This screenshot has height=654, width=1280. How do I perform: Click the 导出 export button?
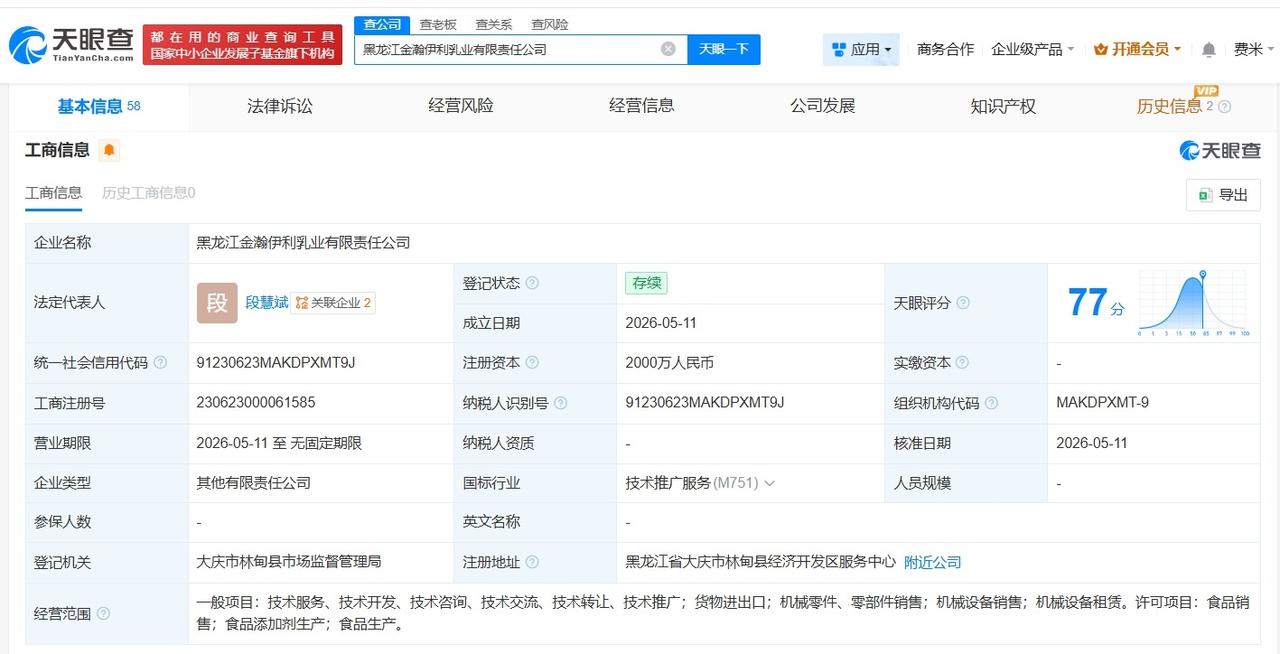1223,195
